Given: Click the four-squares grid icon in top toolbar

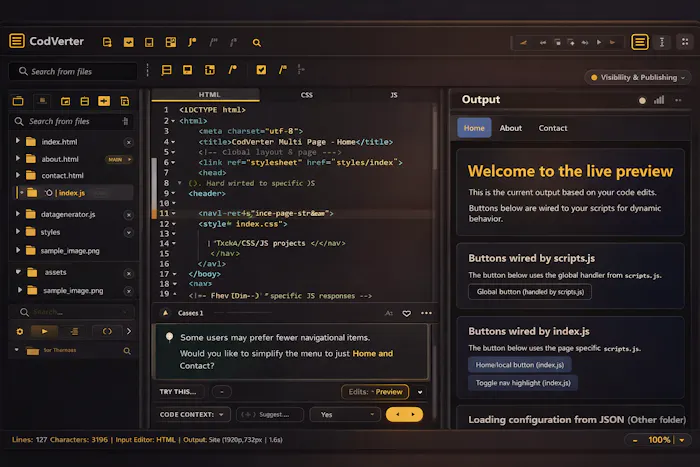Looking at the screenshot, I should click(171, 42).
